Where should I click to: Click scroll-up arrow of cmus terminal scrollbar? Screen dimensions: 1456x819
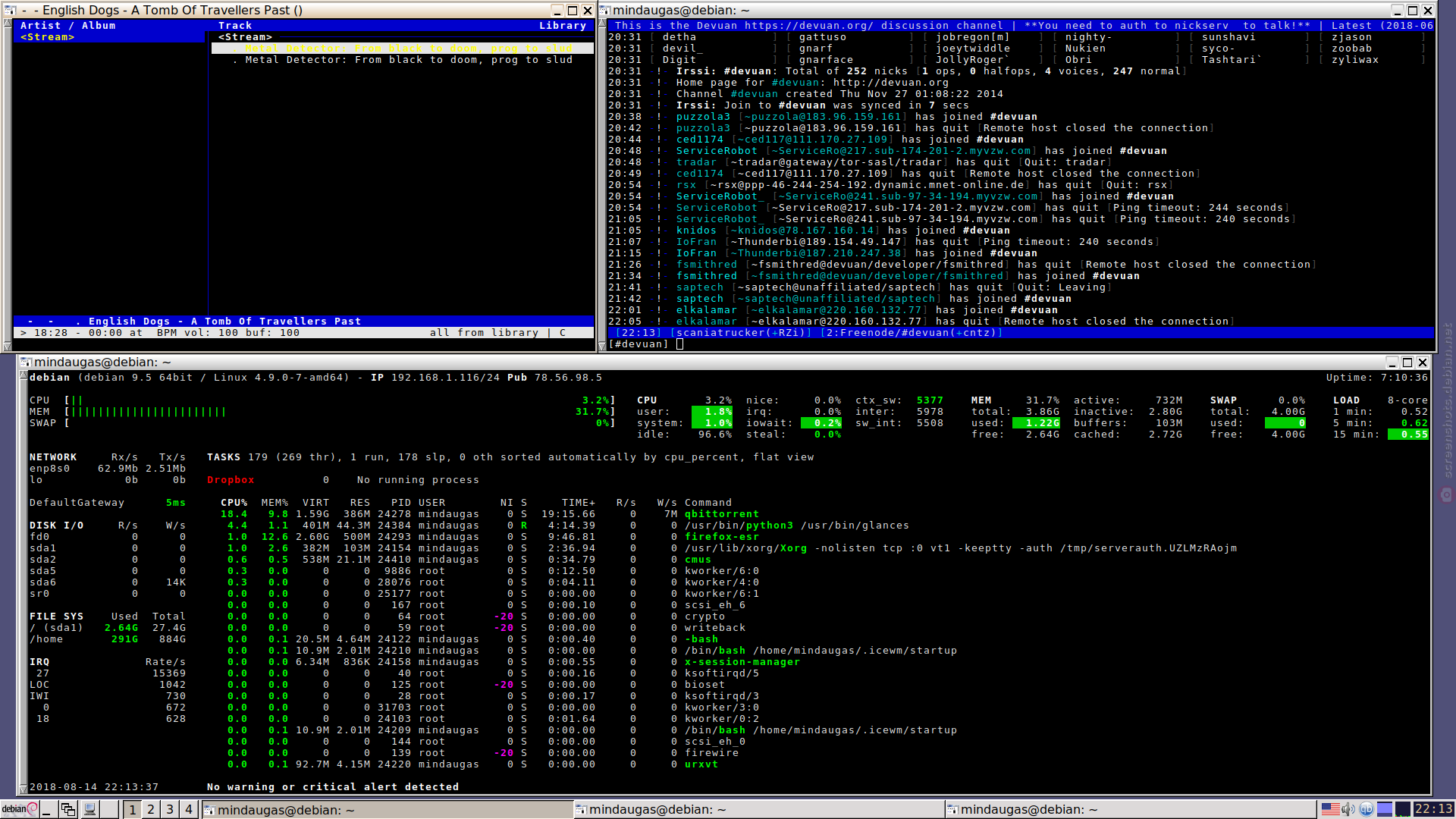point(8,24)
